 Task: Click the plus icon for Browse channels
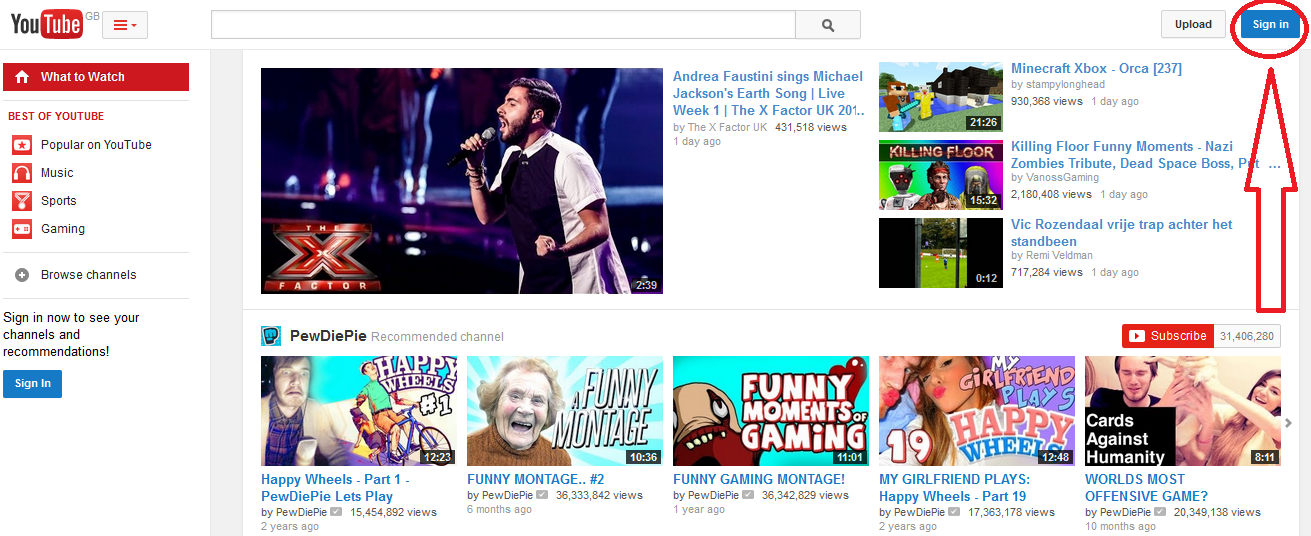(22, 275)
